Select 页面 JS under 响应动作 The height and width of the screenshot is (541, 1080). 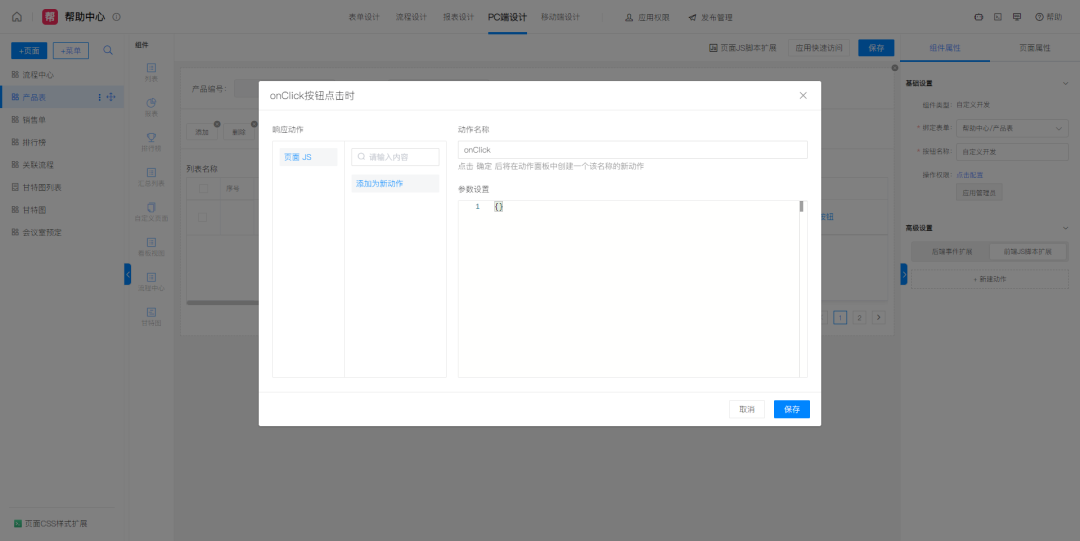coord(307,157)
